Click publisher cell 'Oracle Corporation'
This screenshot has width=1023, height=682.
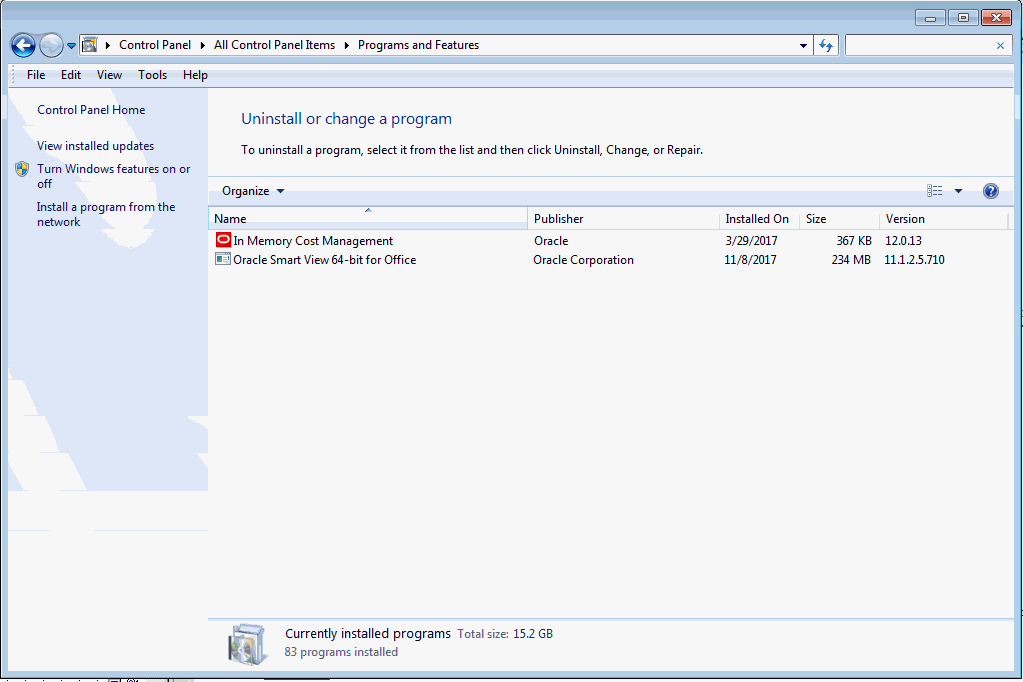tap(583, 260)
